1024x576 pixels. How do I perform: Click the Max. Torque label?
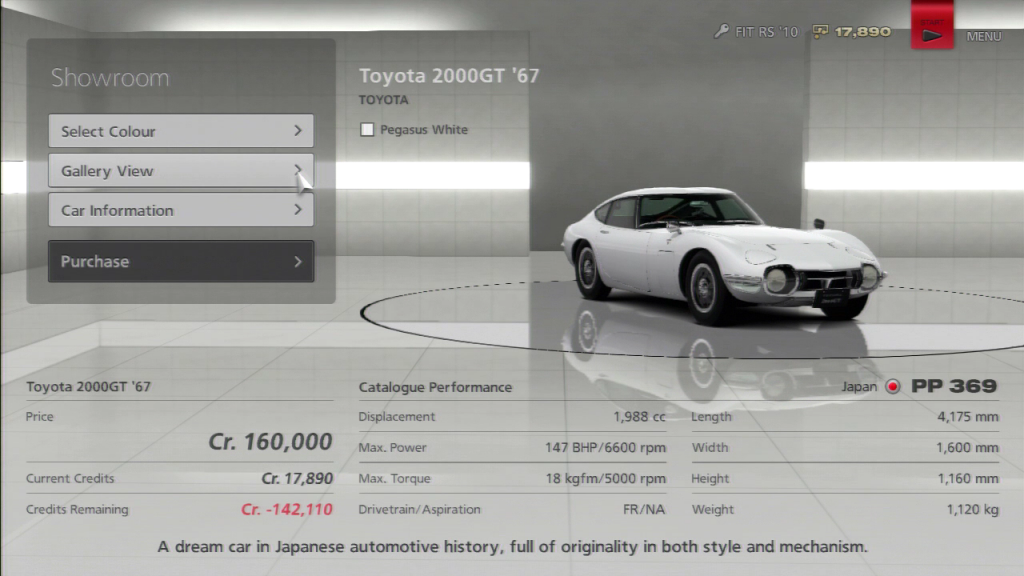pos(394,479)
